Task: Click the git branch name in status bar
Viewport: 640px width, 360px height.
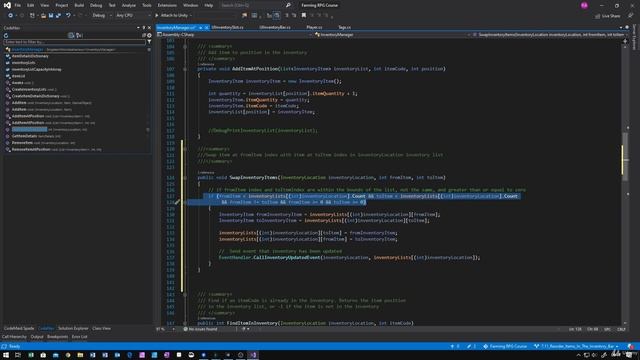Action: point(576,346)
